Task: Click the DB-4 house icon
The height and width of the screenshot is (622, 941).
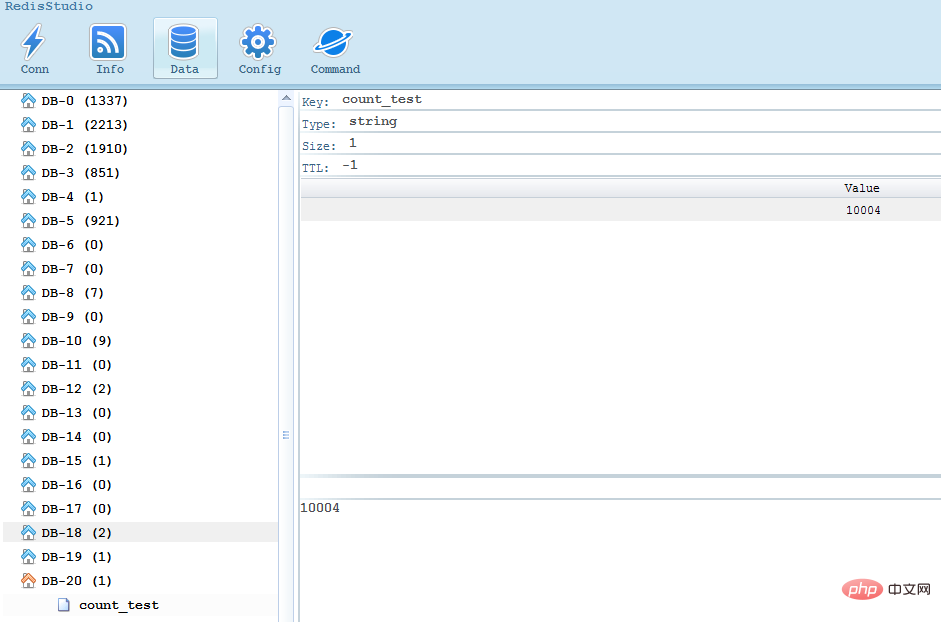Action: tap(28, 196)
